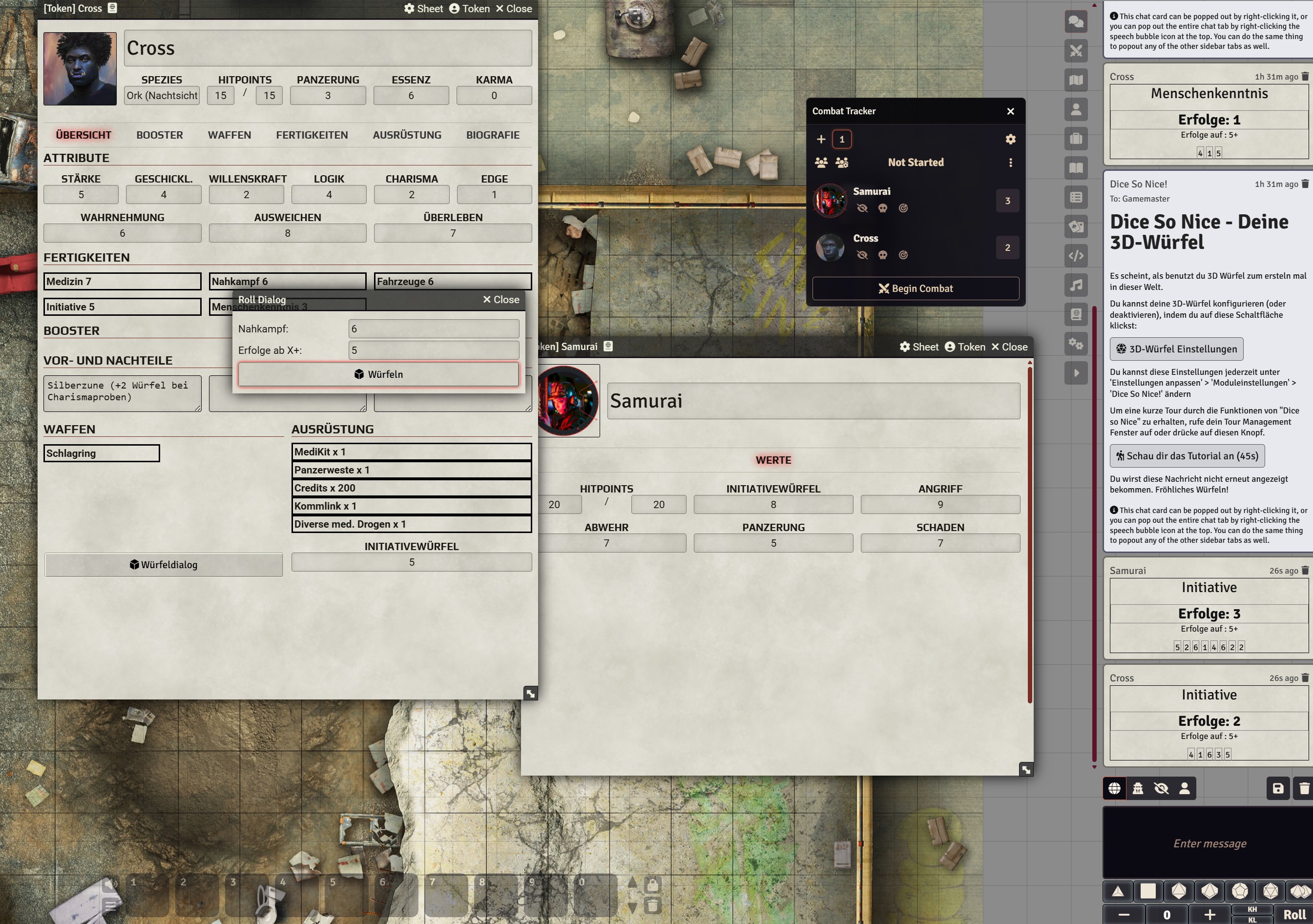Click the Enter message chat field
Viewport: 1313px width, 924px height.
click(x=1209, y=843)
